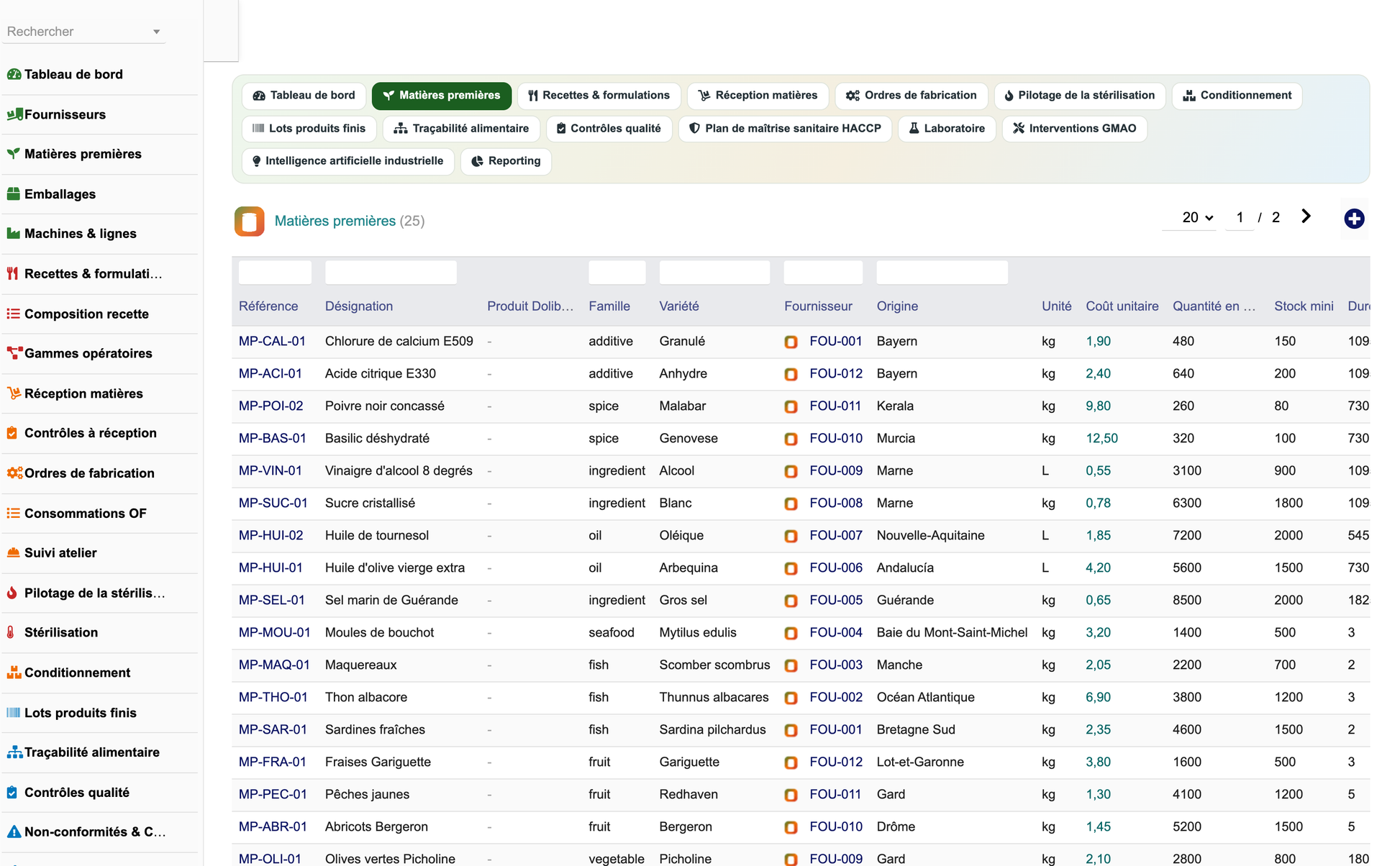The height and width of the screenshot is (866, 1400).
Task: Open the MP-POI-02 reference link
Action: click(271, 406)
